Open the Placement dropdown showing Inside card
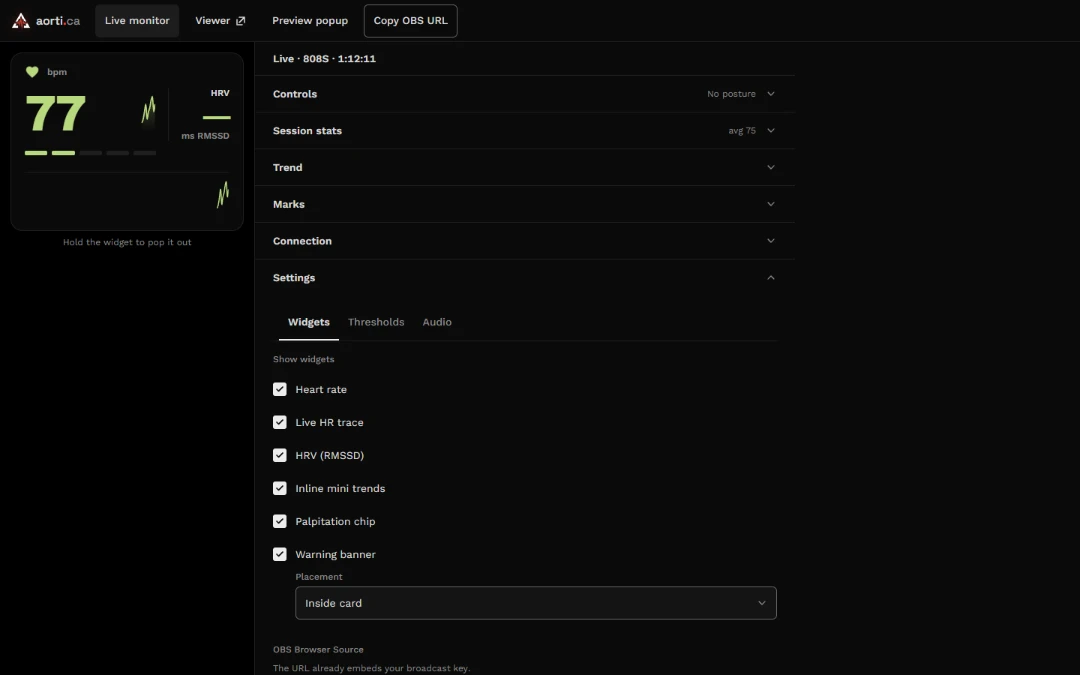 [536, 603]
